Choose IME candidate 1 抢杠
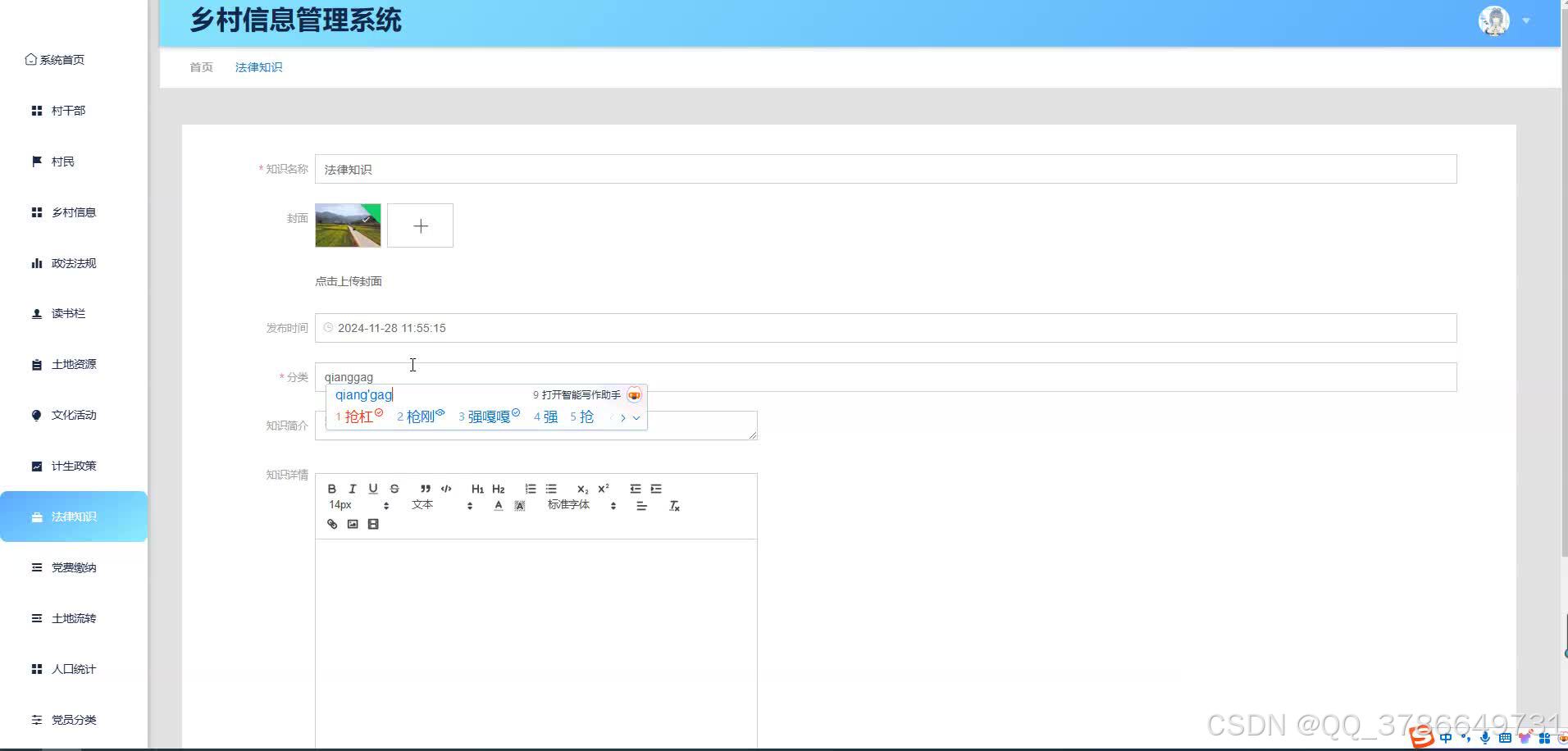1568x751 pixels. (359, 416)
